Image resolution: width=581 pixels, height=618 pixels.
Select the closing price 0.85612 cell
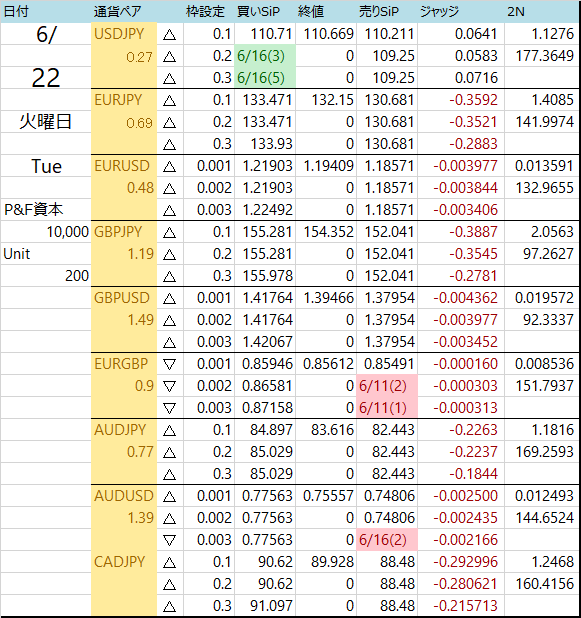click(x=326, y=364)
